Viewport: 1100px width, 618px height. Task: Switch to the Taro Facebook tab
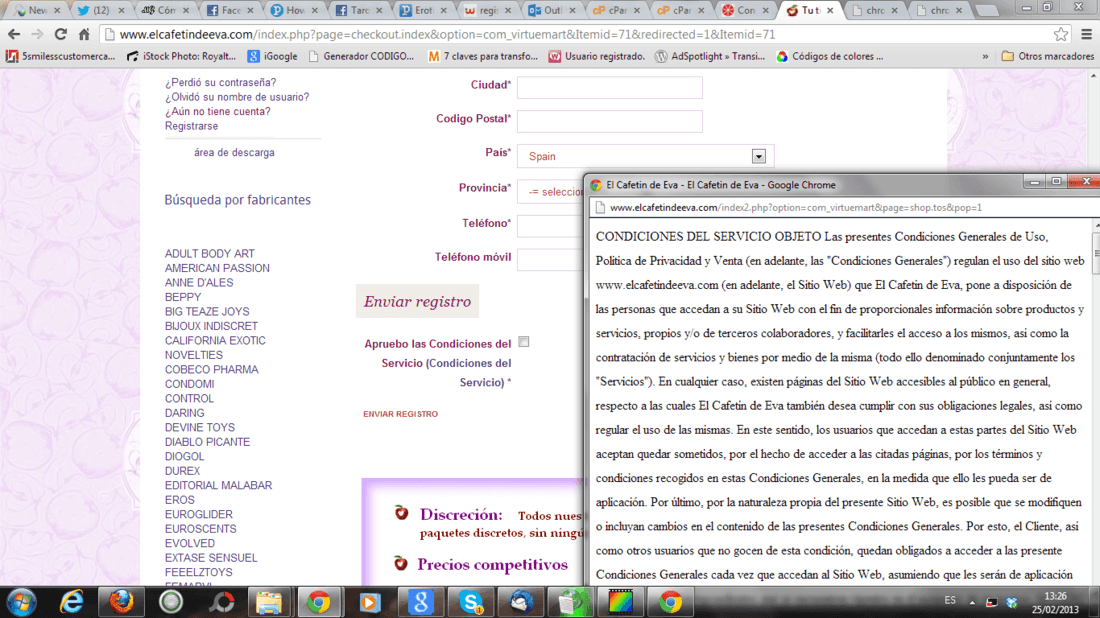(358, 11)
